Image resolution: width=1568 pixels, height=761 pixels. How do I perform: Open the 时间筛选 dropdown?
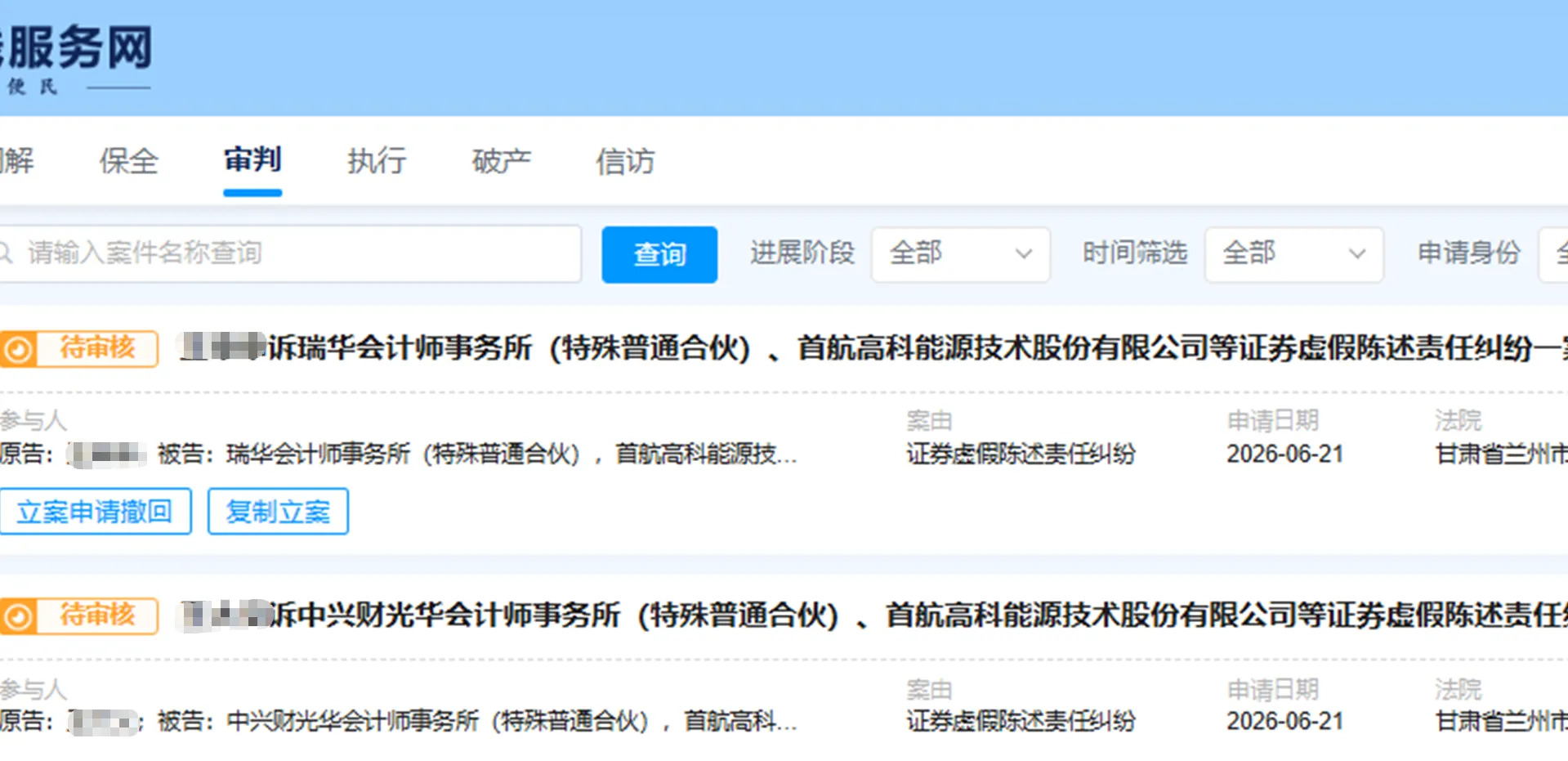[x=1293, y=254]
